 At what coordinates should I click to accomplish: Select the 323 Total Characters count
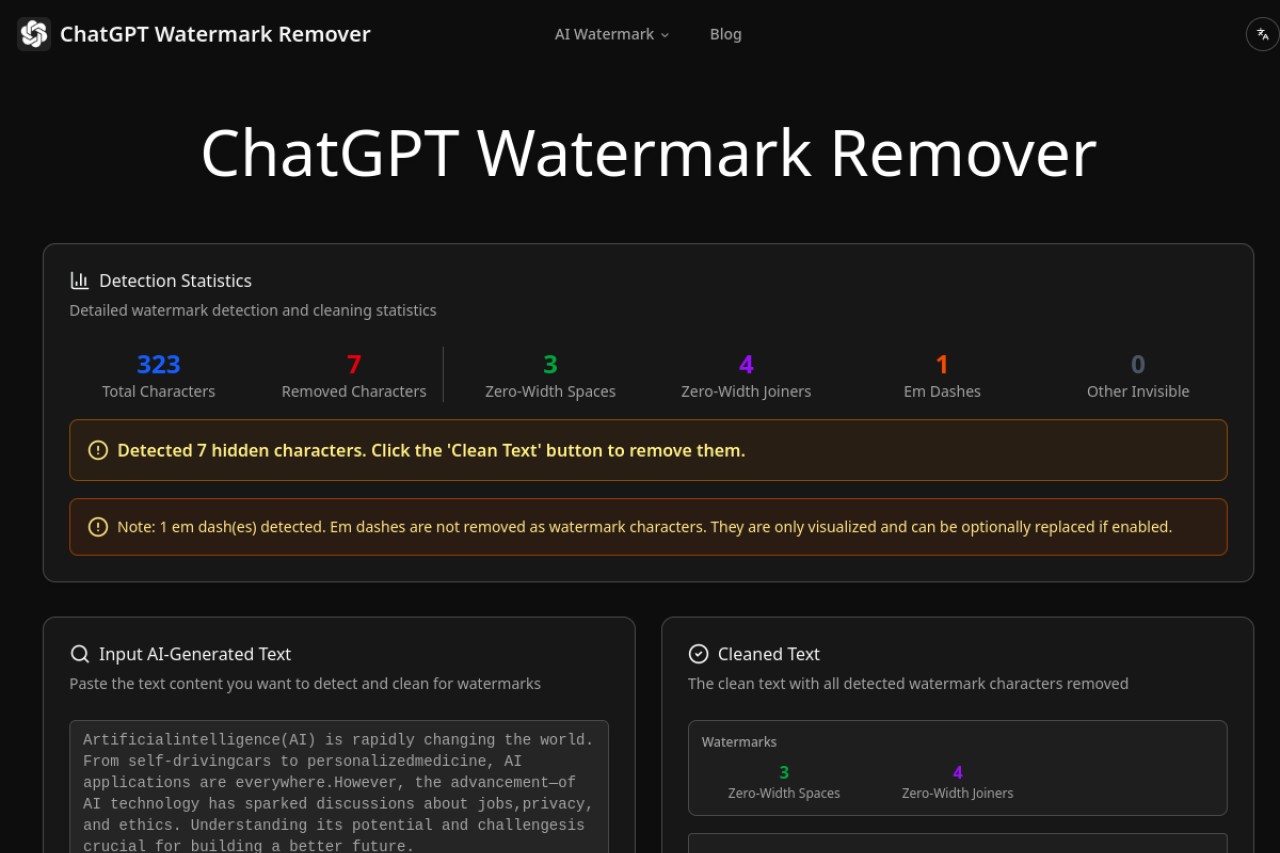[159, 364]
